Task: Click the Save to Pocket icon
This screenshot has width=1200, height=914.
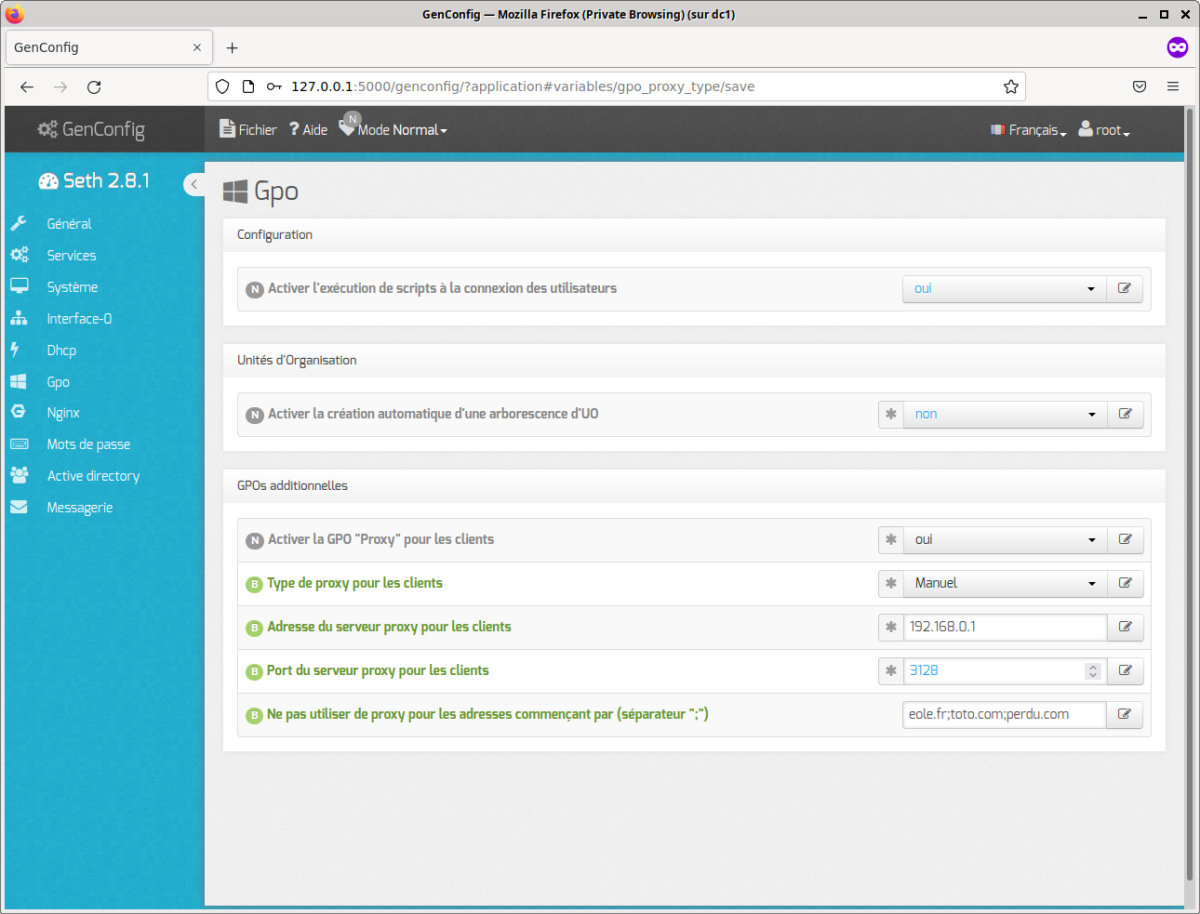Action: tap(1139, 87)
